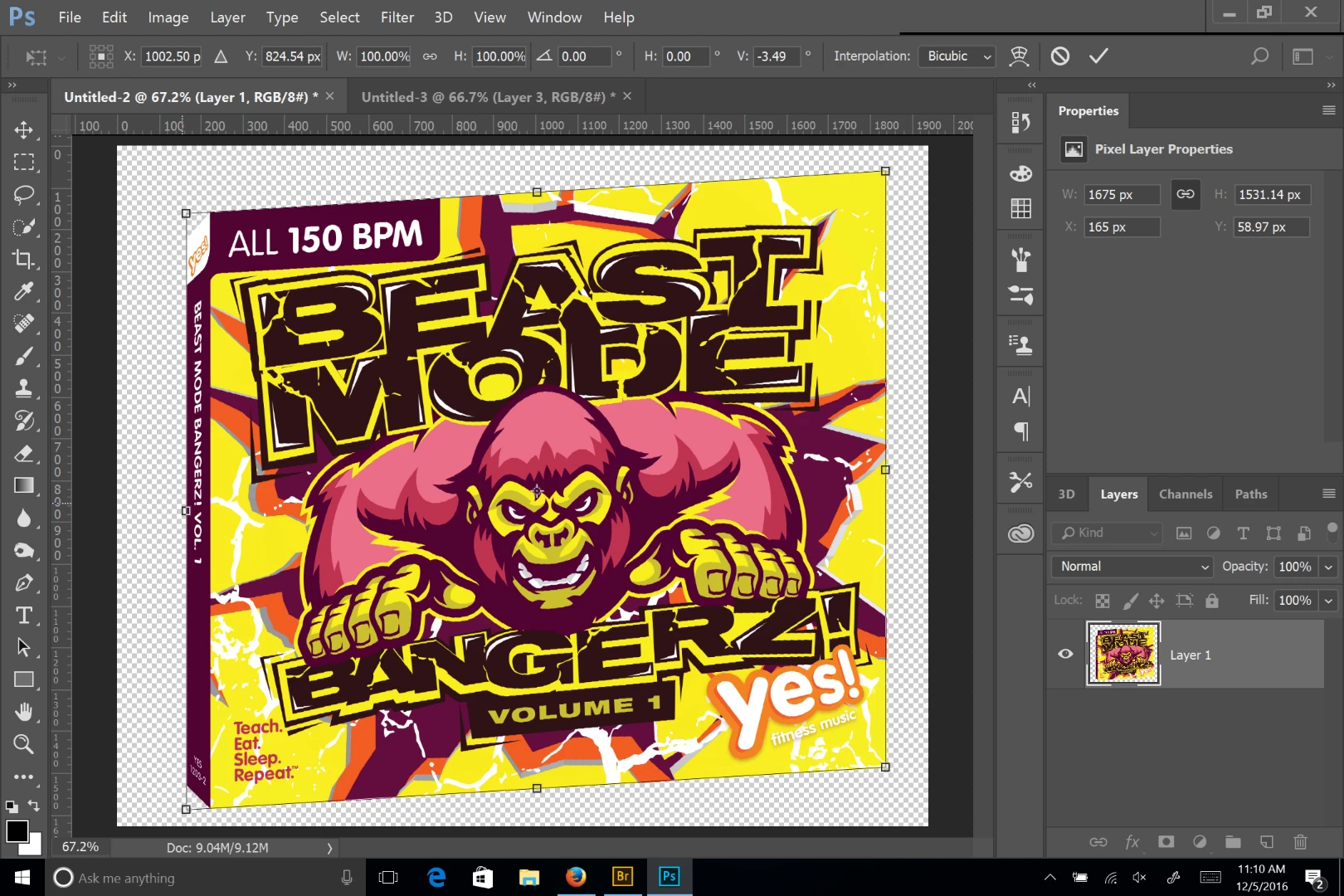Image resolution: width=1344 pixels, height=896 pixels.
Task: Select the Zoom magnifier tool
Action: pos(23,744)
